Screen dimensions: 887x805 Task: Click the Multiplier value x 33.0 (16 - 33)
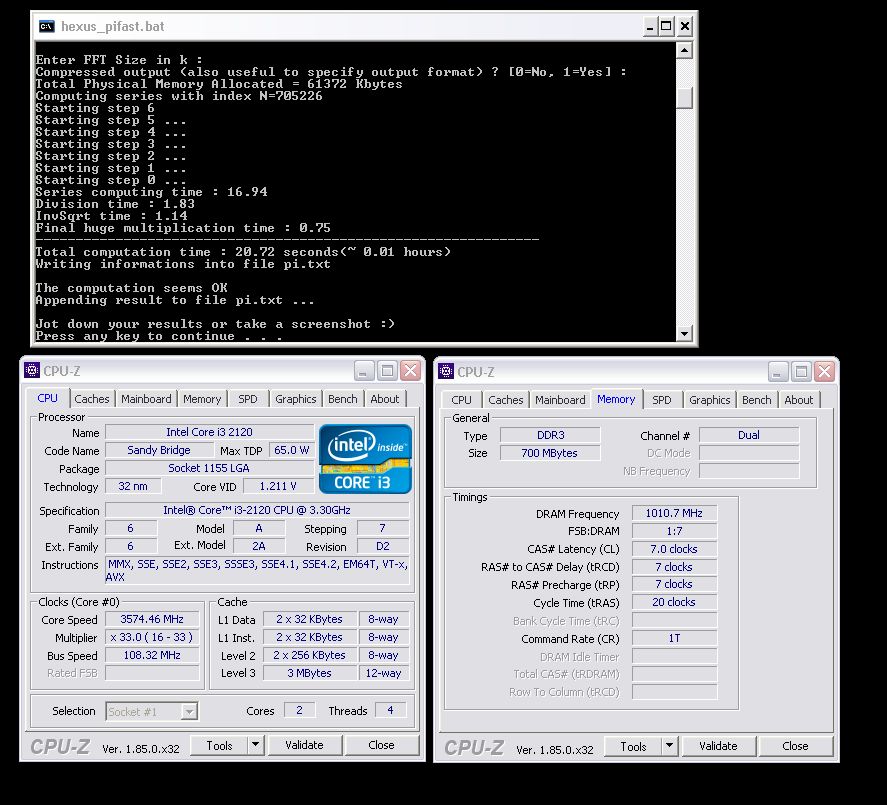tap(152, 638)
